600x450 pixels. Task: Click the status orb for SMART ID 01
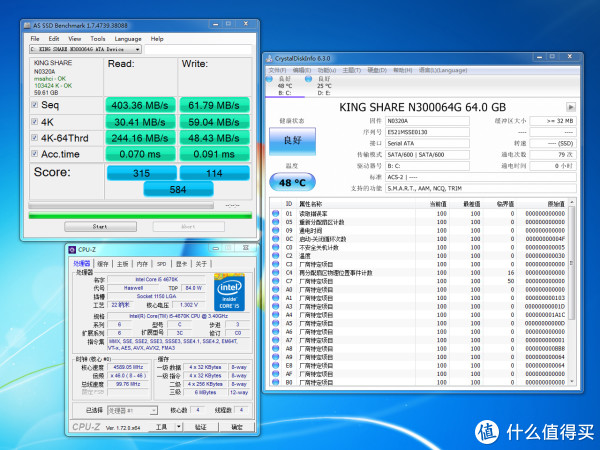click(276, 214)
